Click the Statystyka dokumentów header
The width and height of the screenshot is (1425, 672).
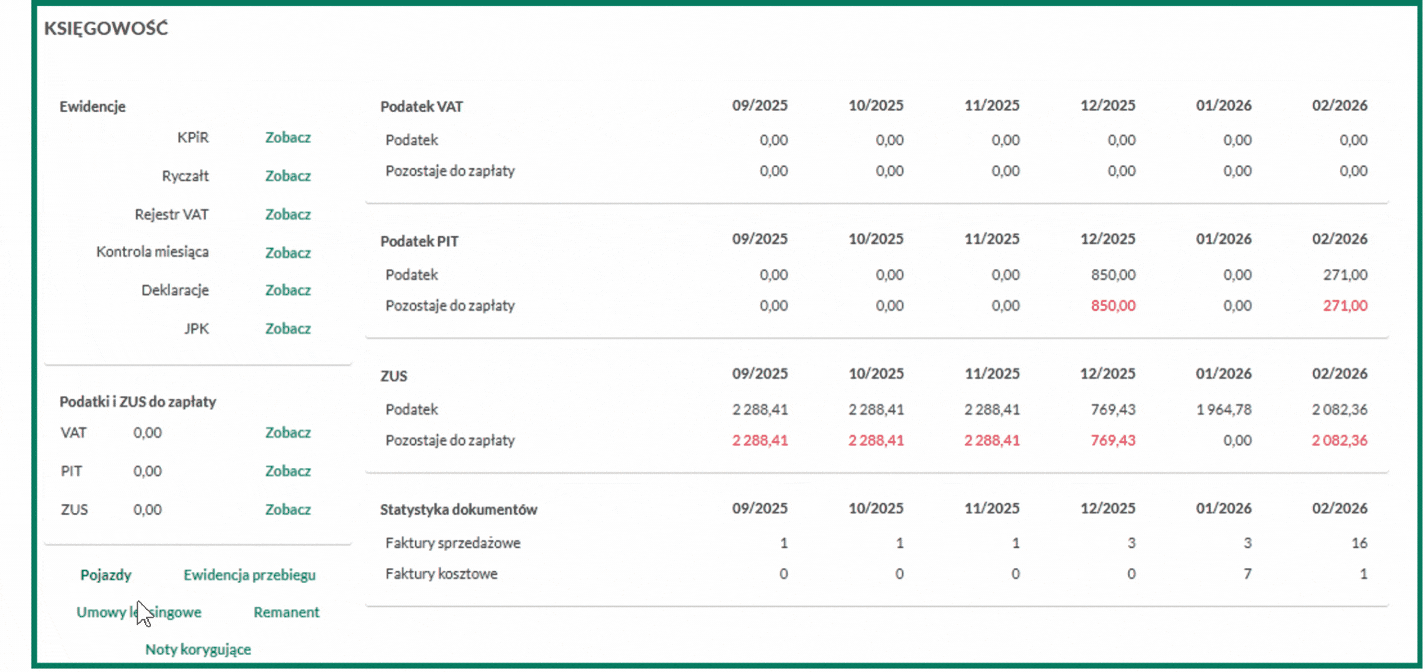[x=459, y=510]
